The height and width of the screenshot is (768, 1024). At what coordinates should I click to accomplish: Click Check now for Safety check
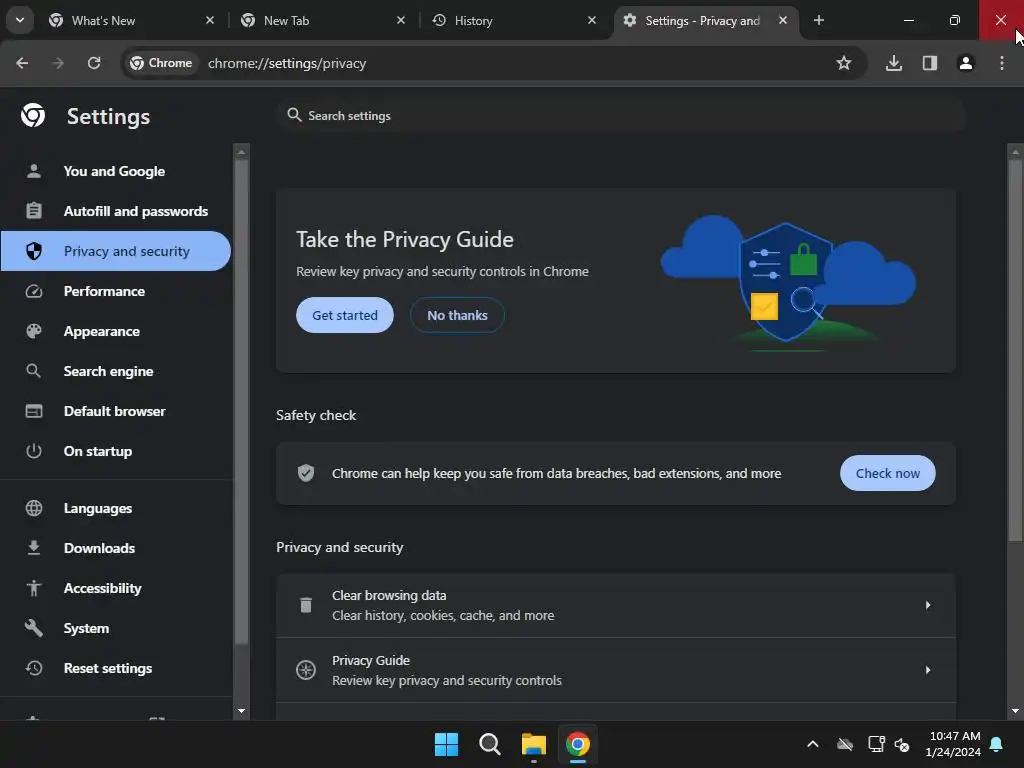coord(888,473)
